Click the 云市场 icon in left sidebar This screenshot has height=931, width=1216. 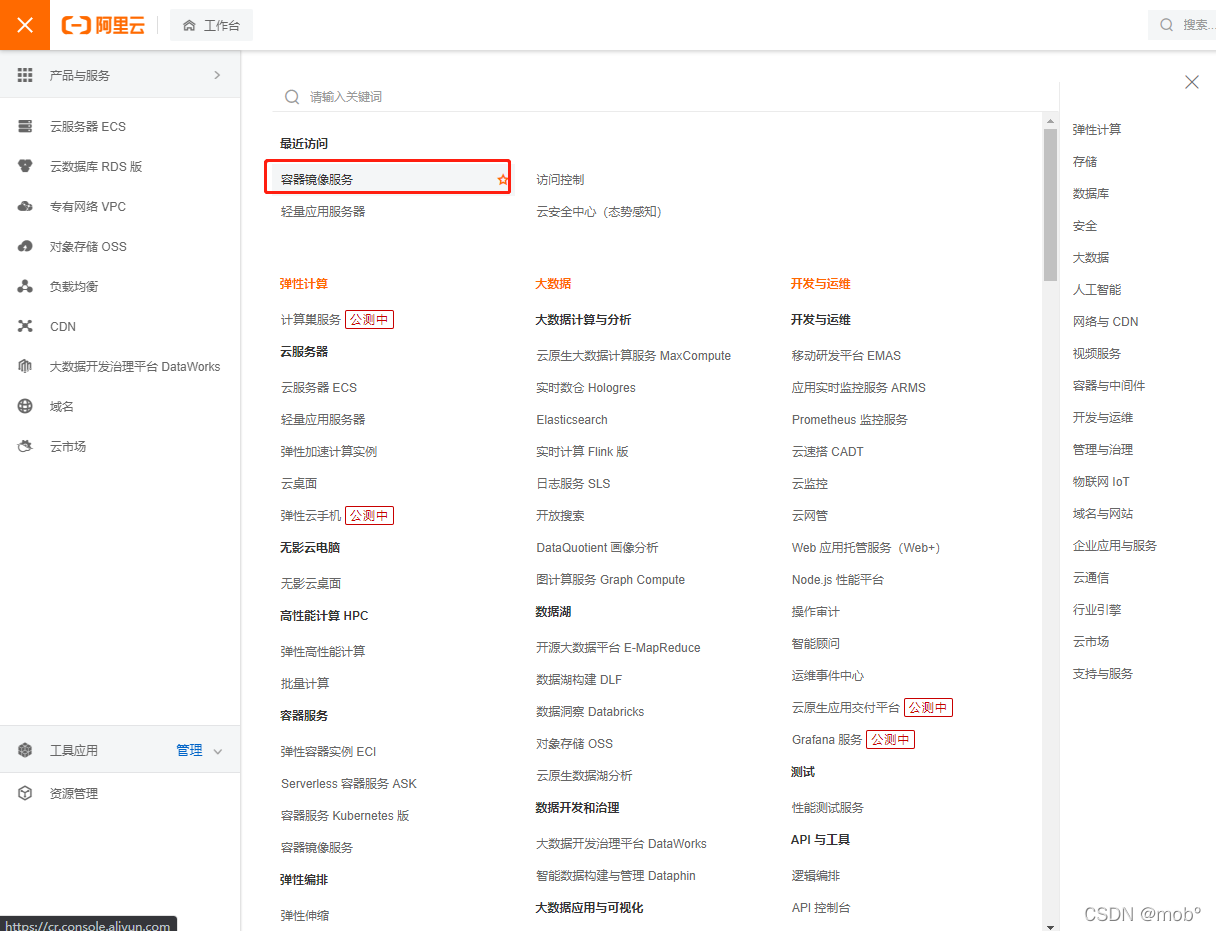25,446
